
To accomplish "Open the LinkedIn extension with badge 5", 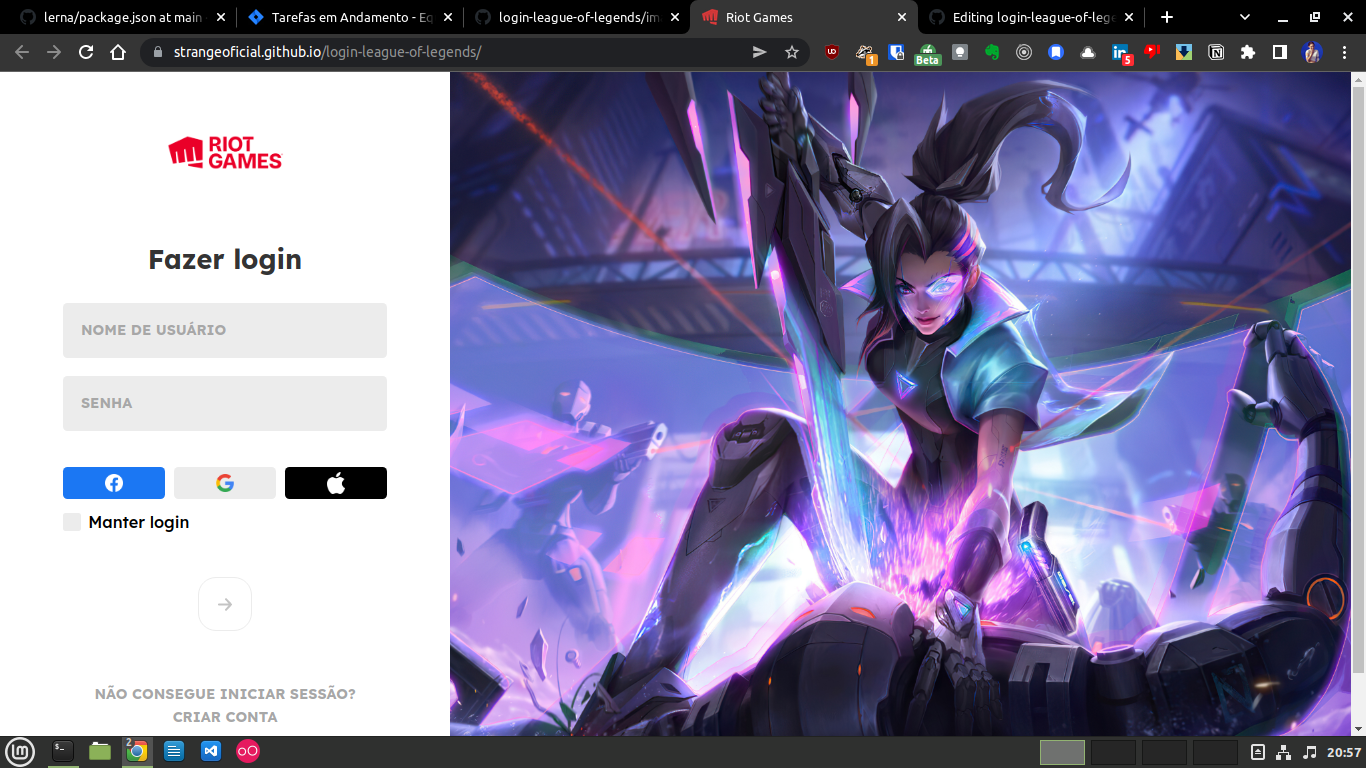I will (x=1121, y=53).
